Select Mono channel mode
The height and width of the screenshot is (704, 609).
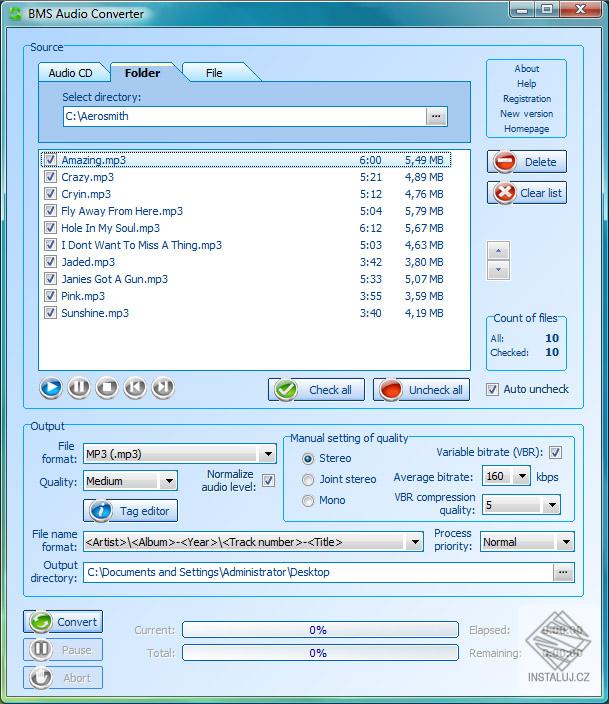(308, 500)
